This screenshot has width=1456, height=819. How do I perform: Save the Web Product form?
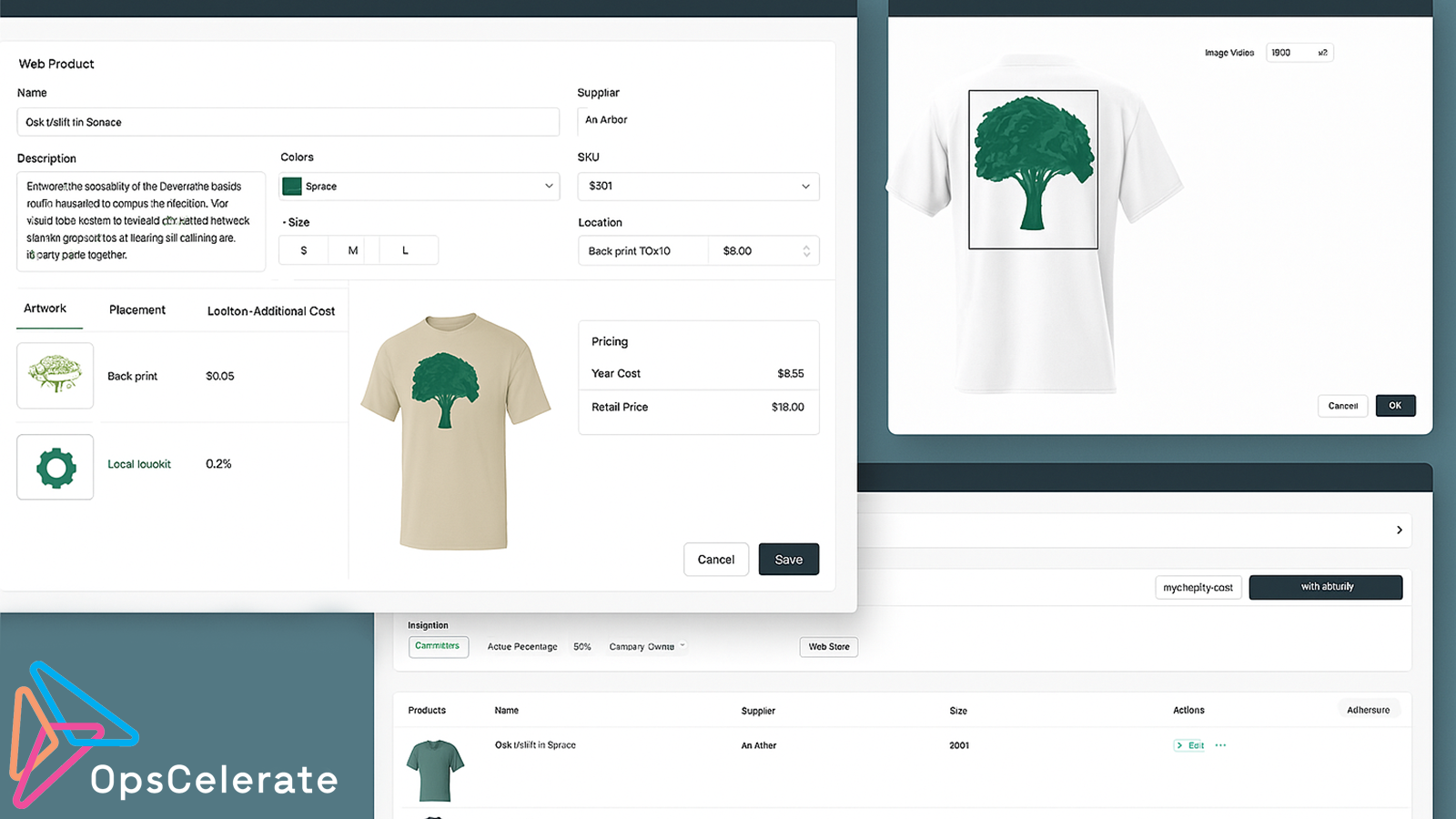point(788,559)
